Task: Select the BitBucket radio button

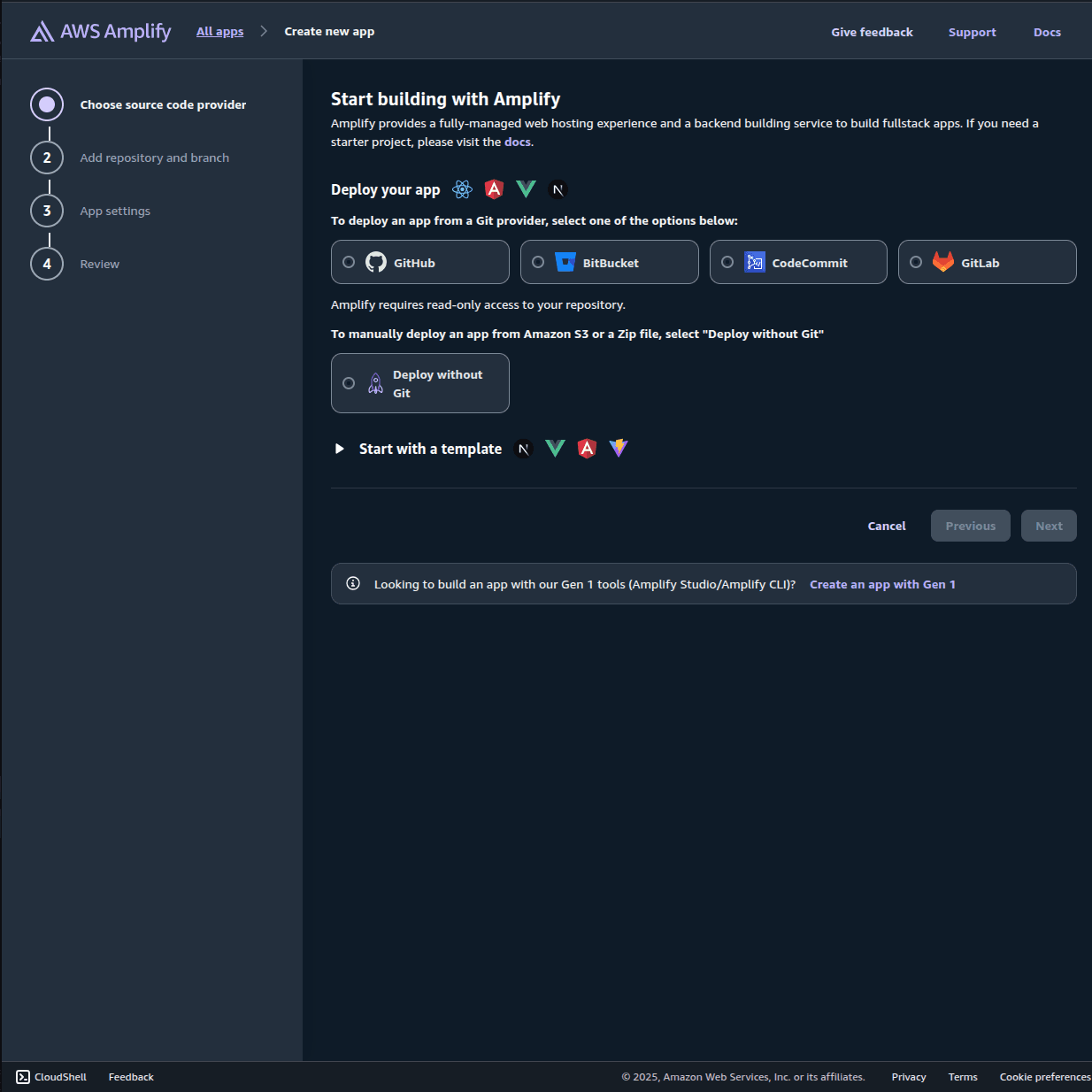Action: (538, 262)
